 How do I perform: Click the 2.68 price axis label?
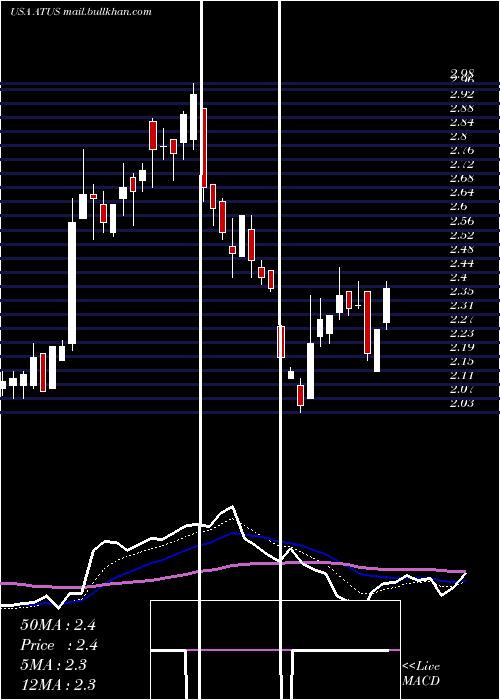(462, 178)
